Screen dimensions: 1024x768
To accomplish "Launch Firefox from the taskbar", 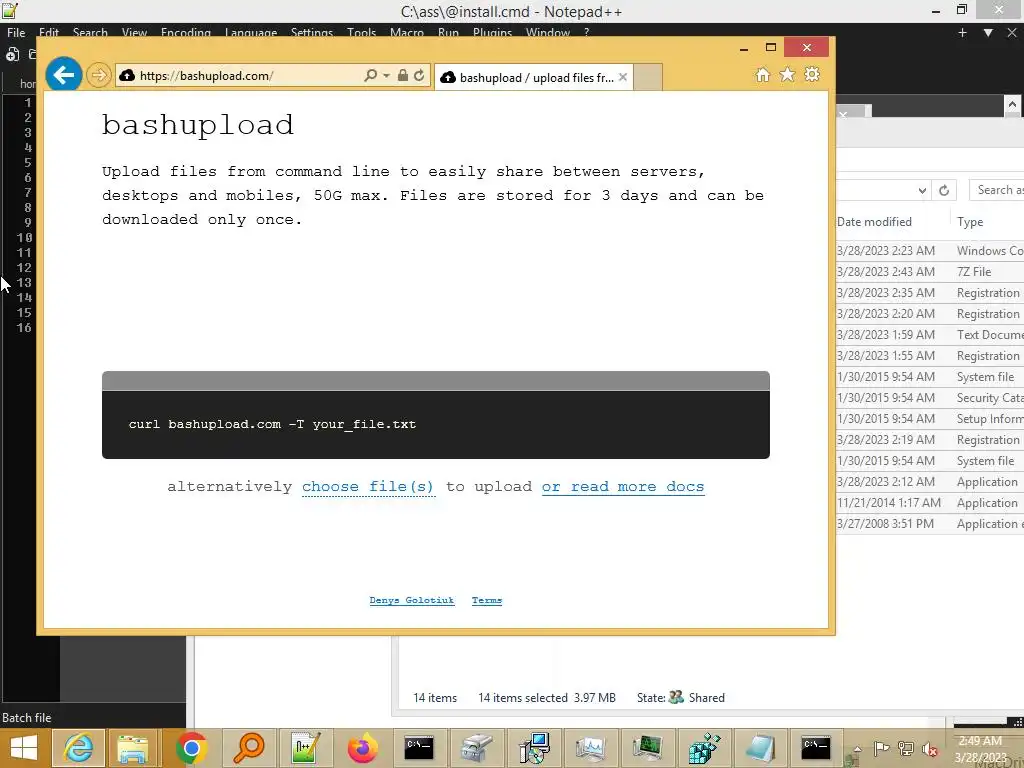I will [x=362, y=748].
